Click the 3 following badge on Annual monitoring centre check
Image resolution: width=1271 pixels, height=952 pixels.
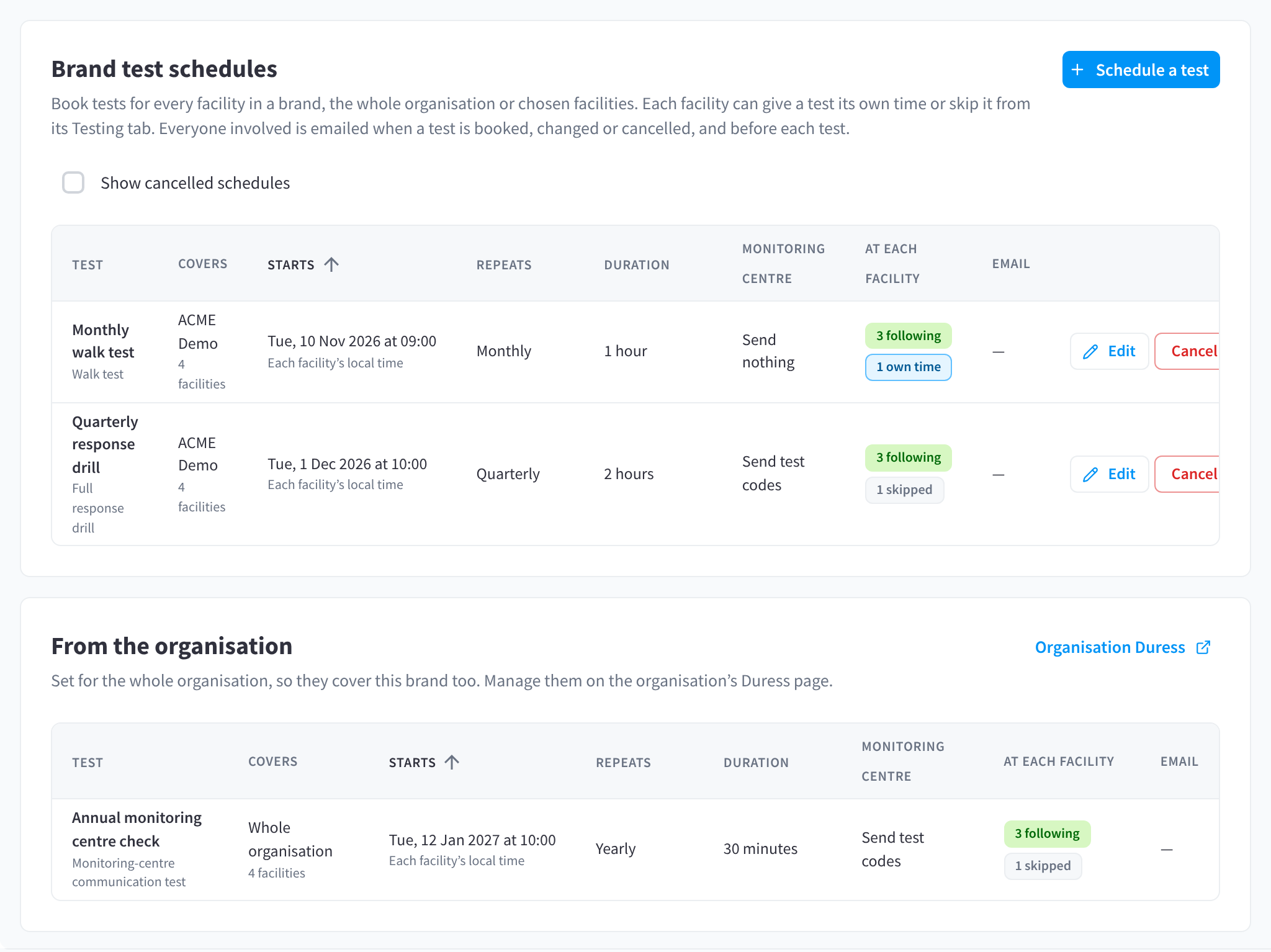pyautogui.click(x=1047, y=833)
